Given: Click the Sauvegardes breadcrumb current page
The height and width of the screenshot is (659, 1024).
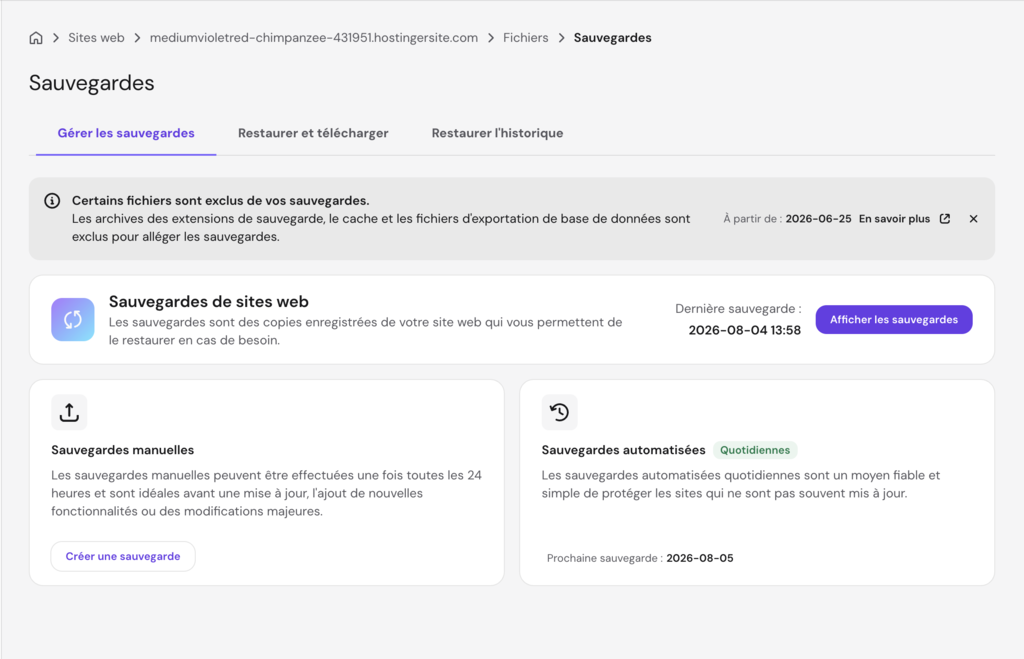Looking at the screenshot, I should tap(613, 38).
